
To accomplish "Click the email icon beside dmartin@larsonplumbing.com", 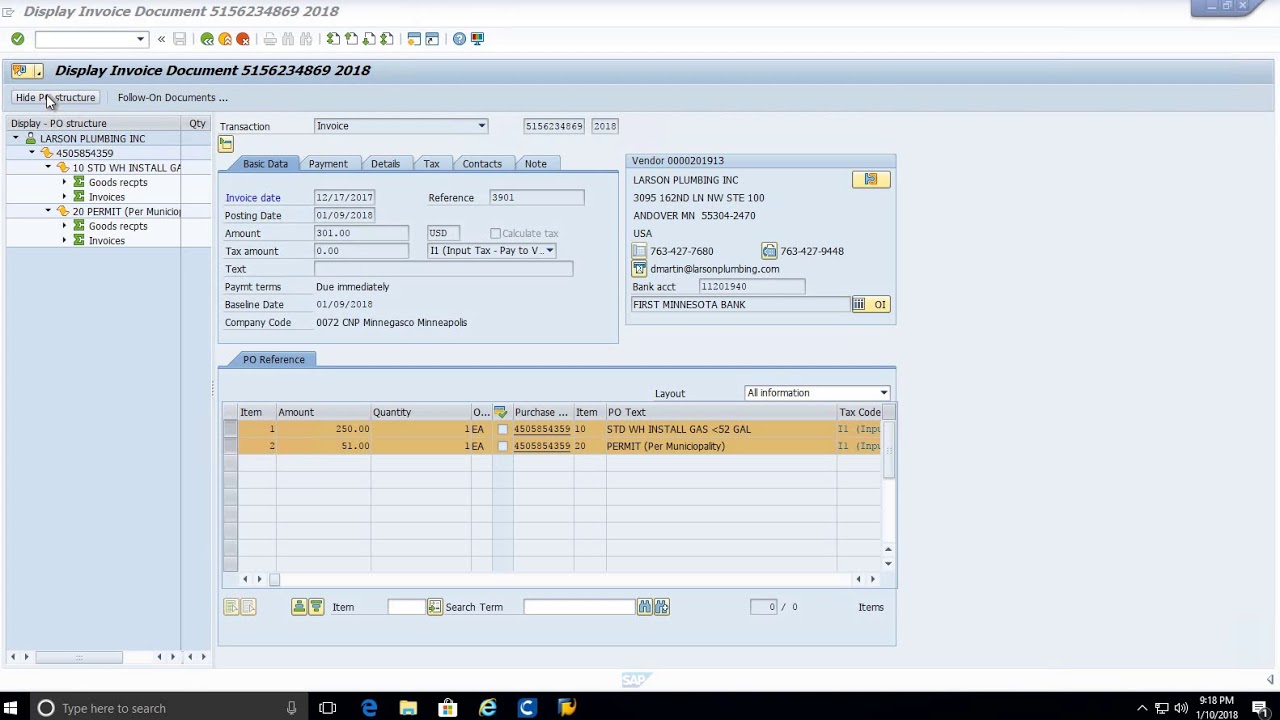I will 639,269.
